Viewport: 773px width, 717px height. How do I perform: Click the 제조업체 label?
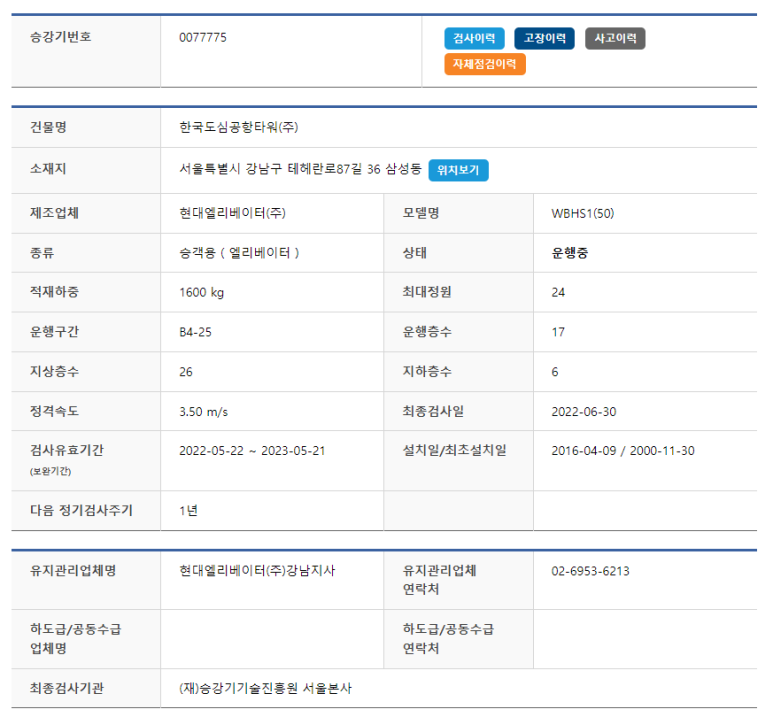54,213
